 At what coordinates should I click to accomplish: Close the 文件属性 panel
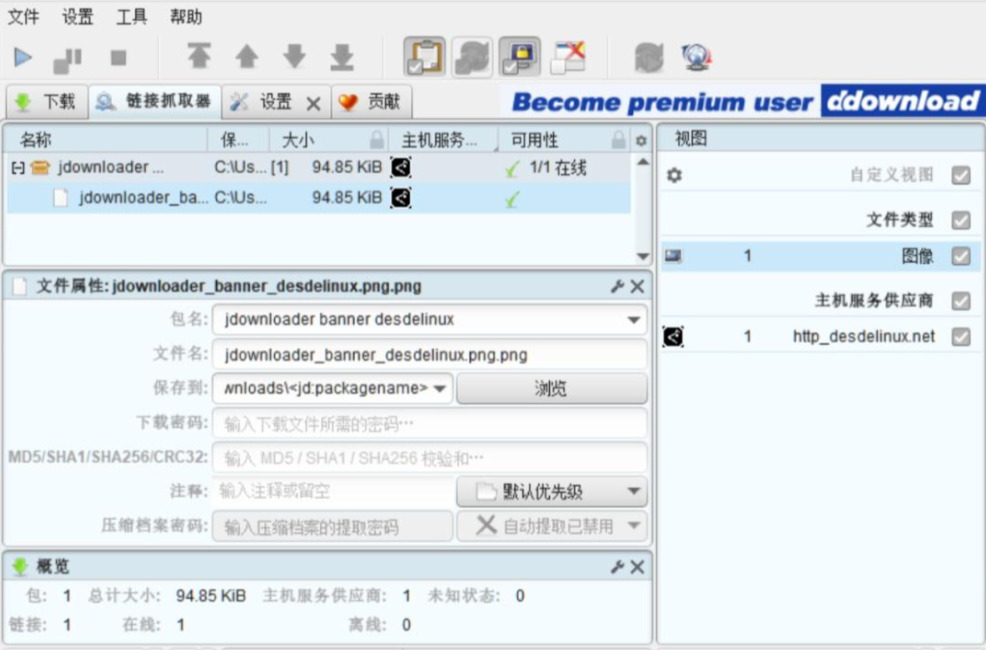click(x=637, y=287)
